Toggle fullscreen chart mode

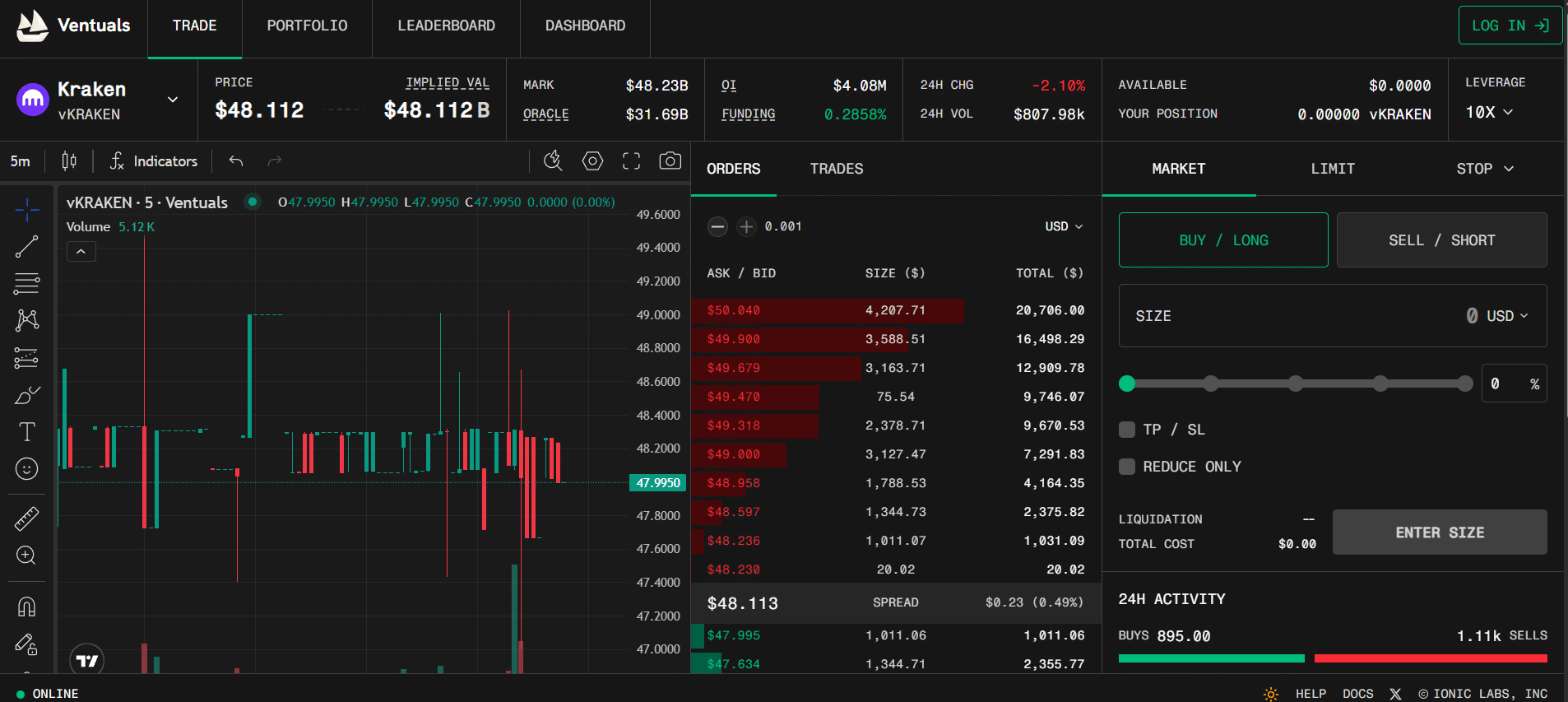point(631,161)
